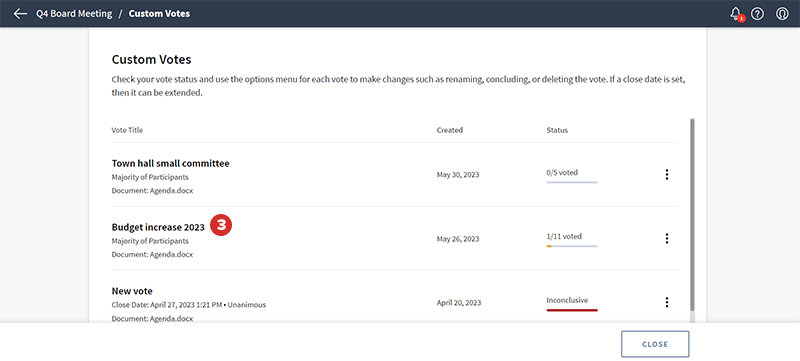Open the help question mark icon
The height and width of the screenshot is (361, 800).
tap(758, 14)
